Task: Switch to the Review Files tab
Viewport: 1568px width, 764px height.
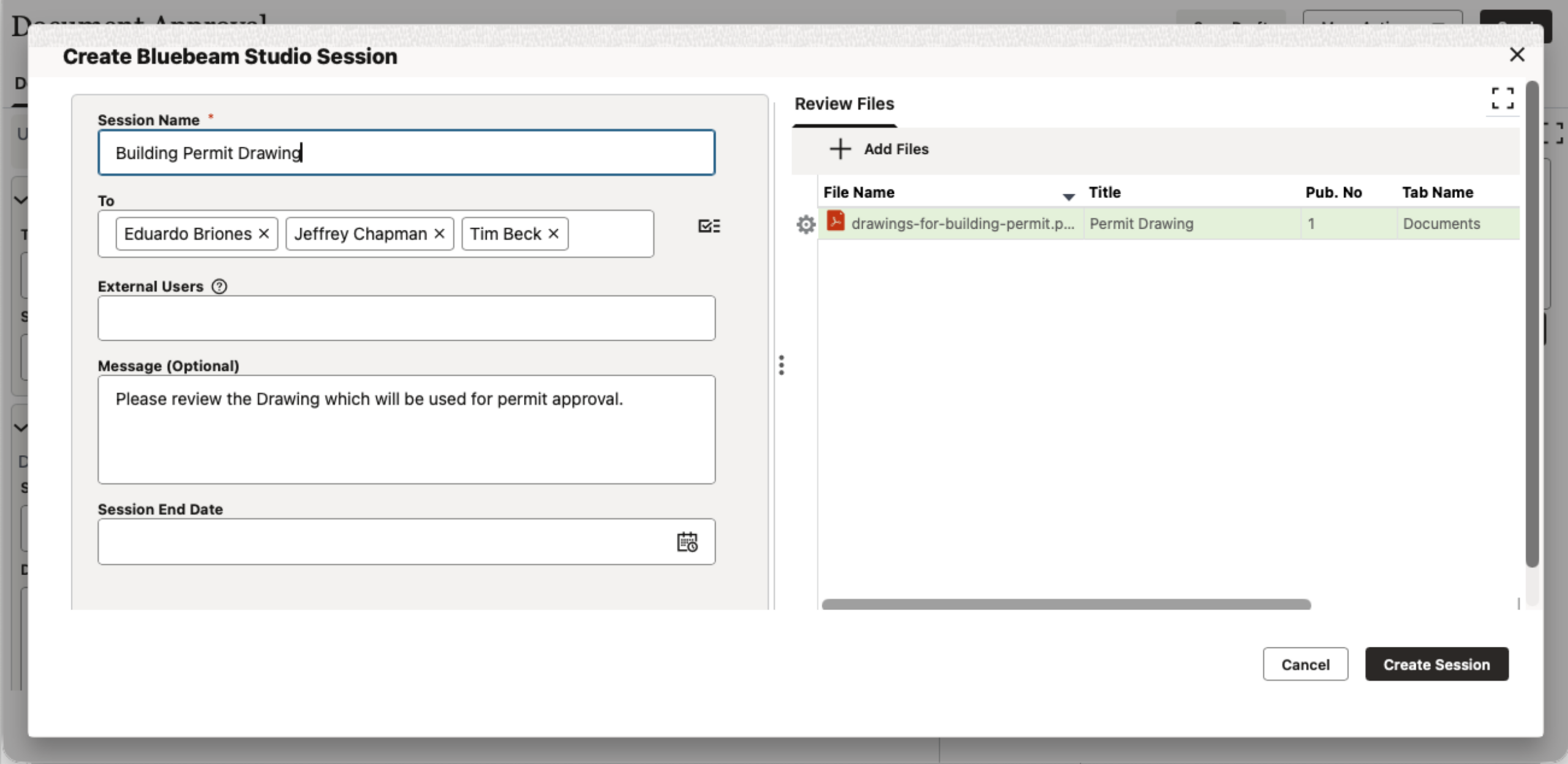Action: point(844,104)
